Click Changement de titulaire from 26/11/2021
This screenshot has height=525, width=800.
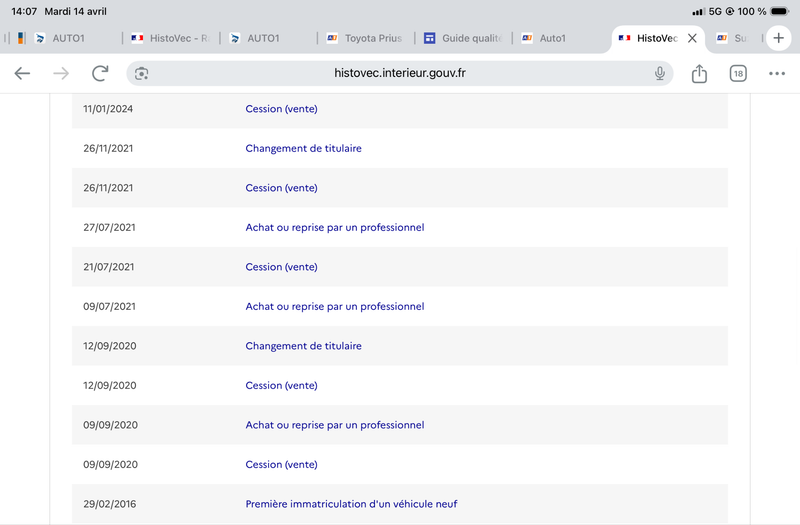pyautogui.click(x=303, y=148)
